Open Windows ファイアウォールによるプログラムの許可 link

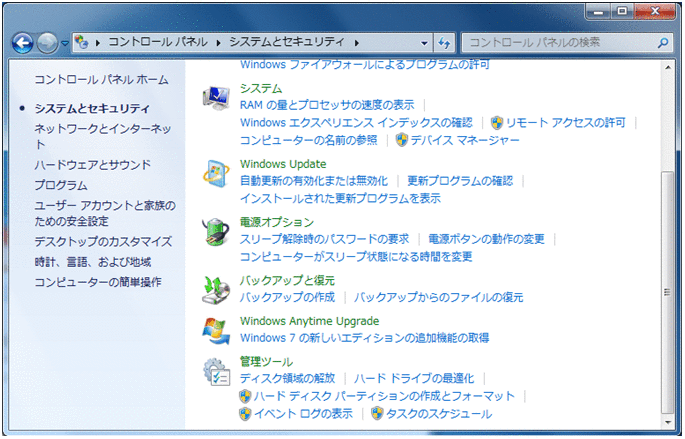coord(365,65)
